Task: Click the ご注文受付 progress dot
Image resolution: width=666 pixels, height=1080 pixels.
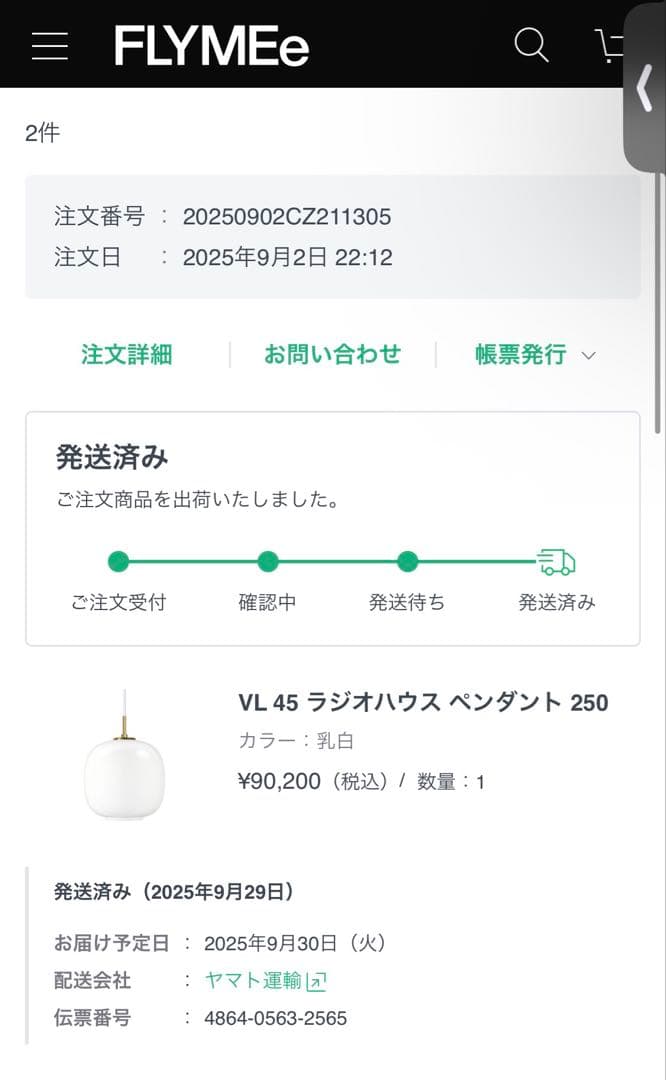Action: tap(119, 563)
